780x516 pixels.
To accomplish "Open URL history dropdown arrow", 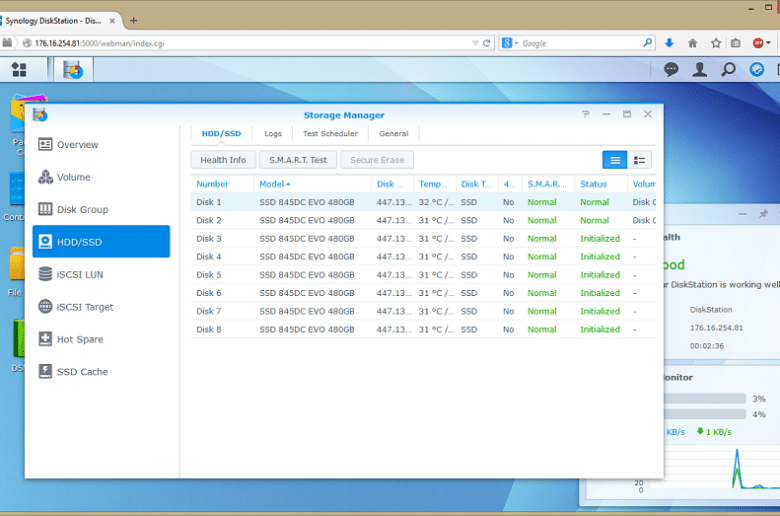I will click(475, 43).
